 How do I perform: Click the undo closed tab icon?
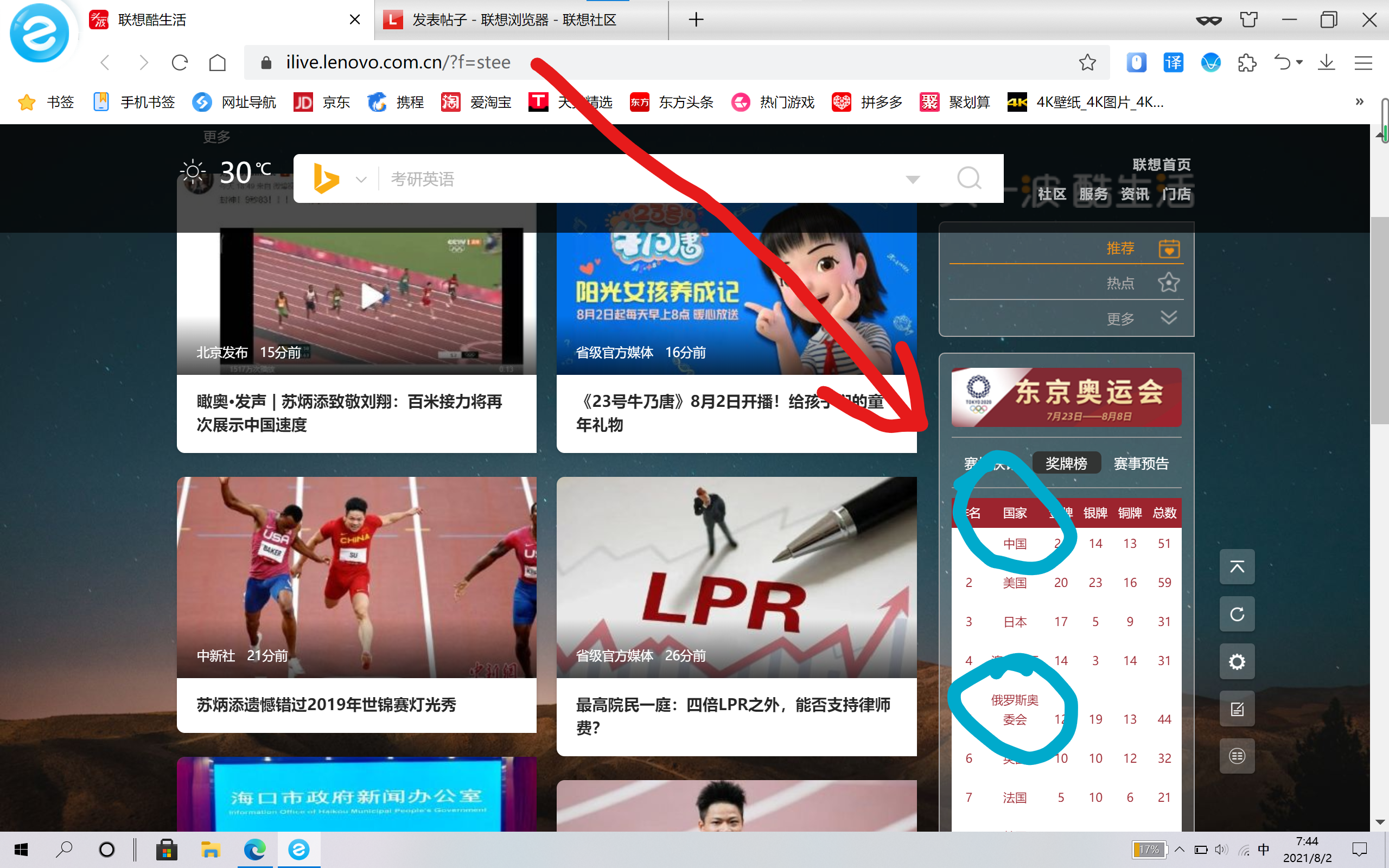click(x=1281, y=62)
